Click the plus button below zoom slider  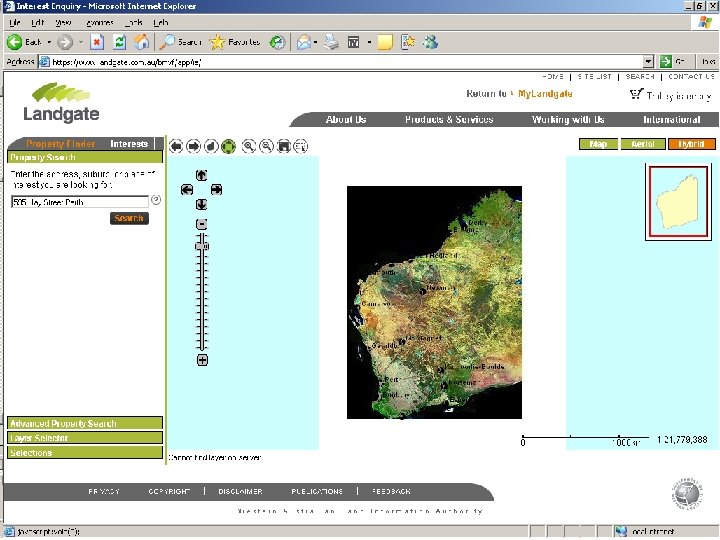click(x=202, y=360)
